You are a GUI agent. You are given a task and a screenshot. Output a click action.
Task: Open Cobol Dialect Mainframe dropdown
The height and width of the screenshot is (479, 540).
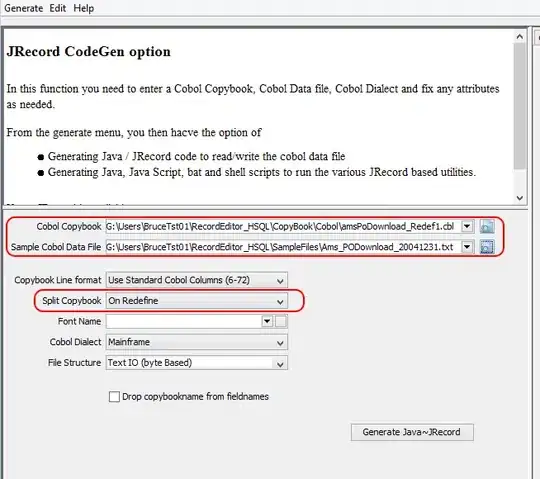pyautogui.click(x=197, y=342)
